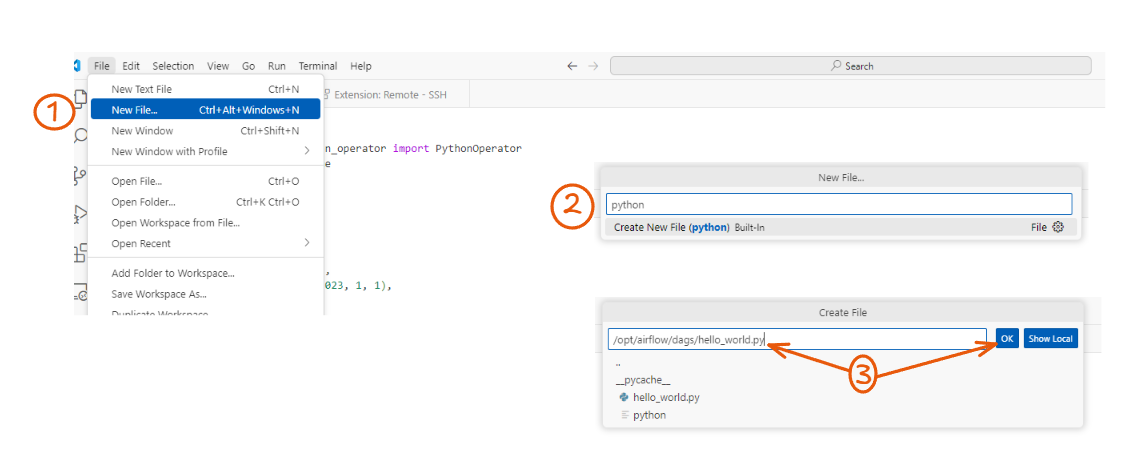Choose Open Workspace from File...
This screenshot has width=1138, height=466.
205,223
